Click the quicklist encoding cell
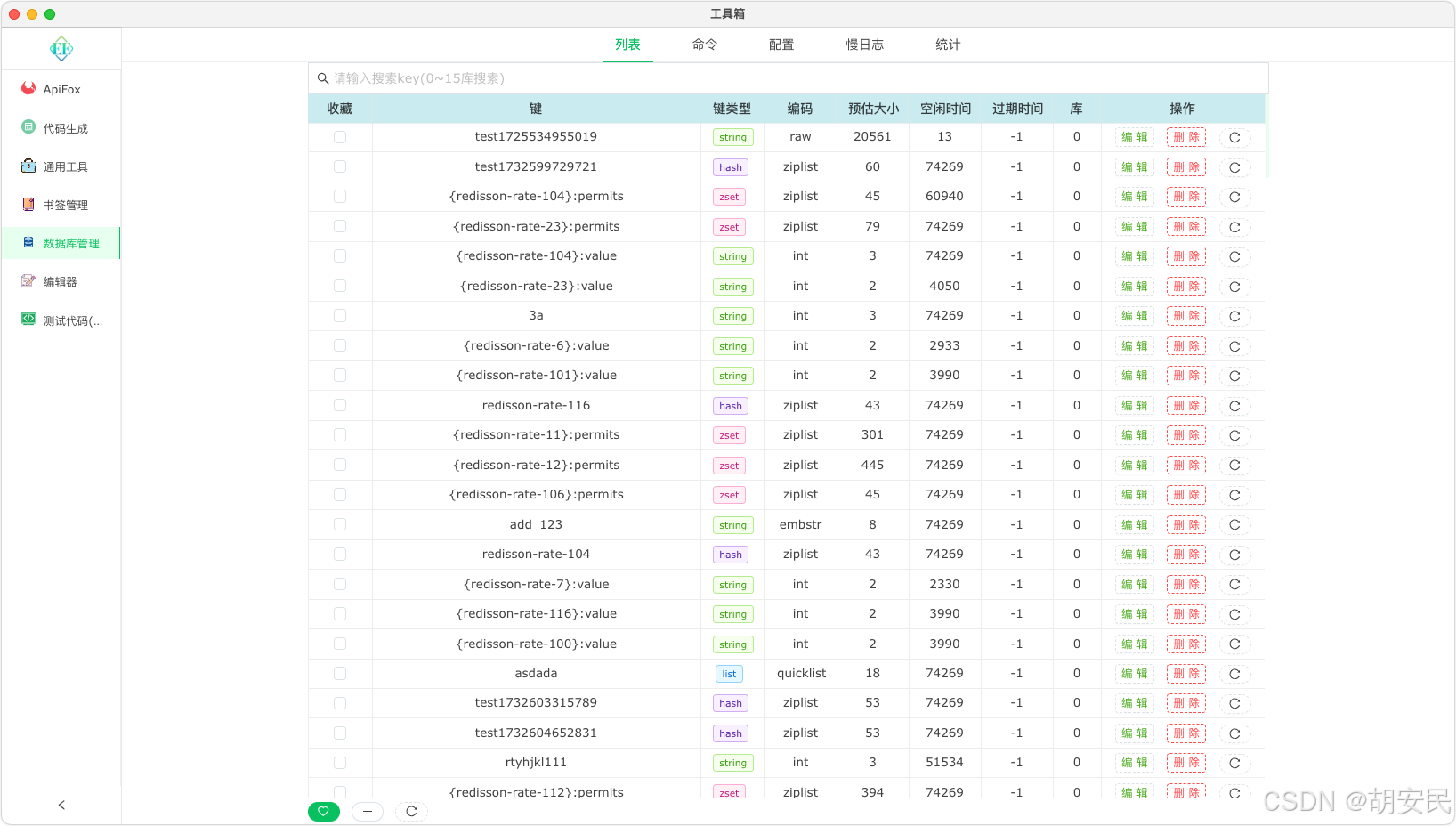This screenshot has height=826, width=1456. [x=801, y=673]
